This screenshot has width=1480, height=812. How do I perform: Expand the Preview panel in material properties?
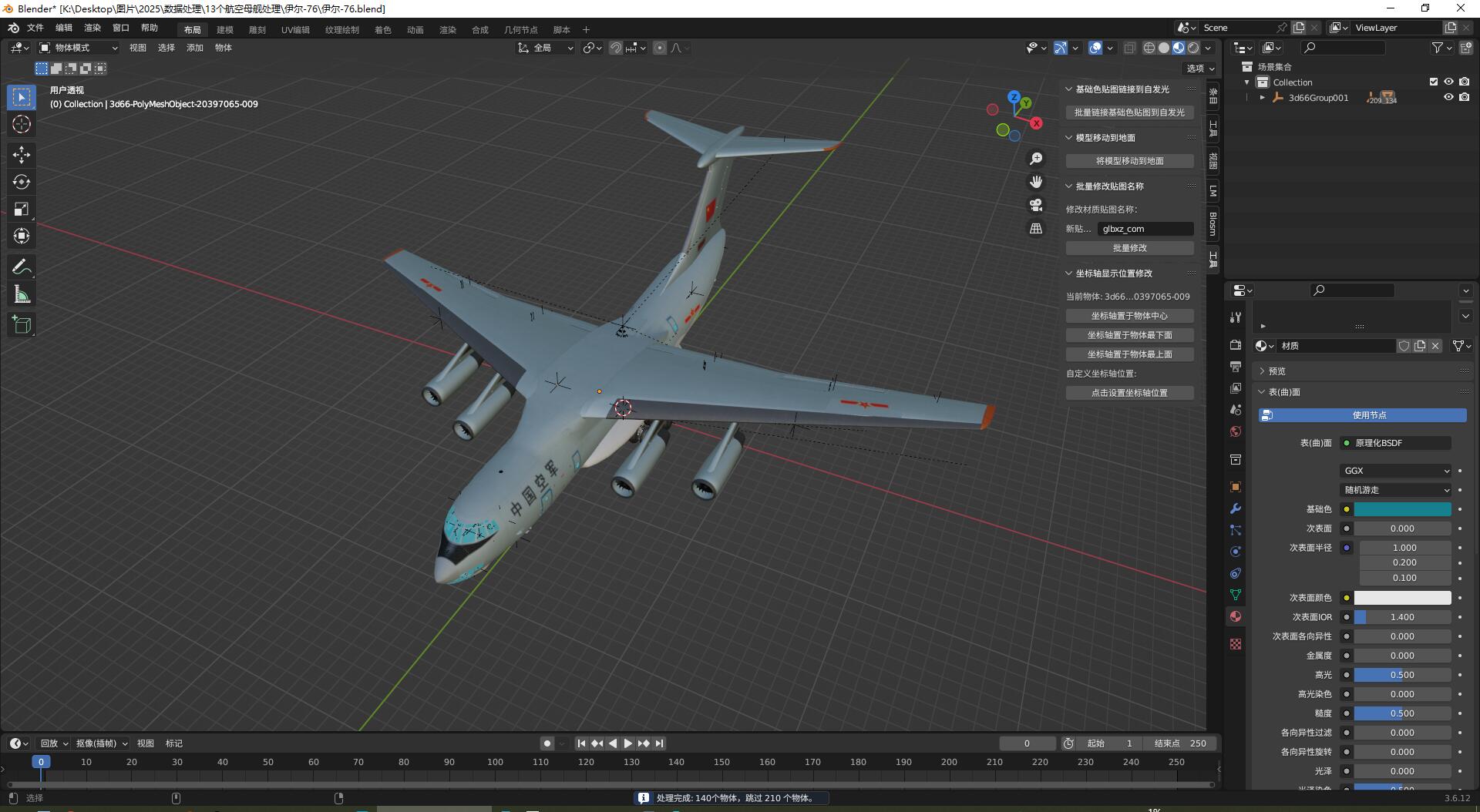coord(1262,371)
